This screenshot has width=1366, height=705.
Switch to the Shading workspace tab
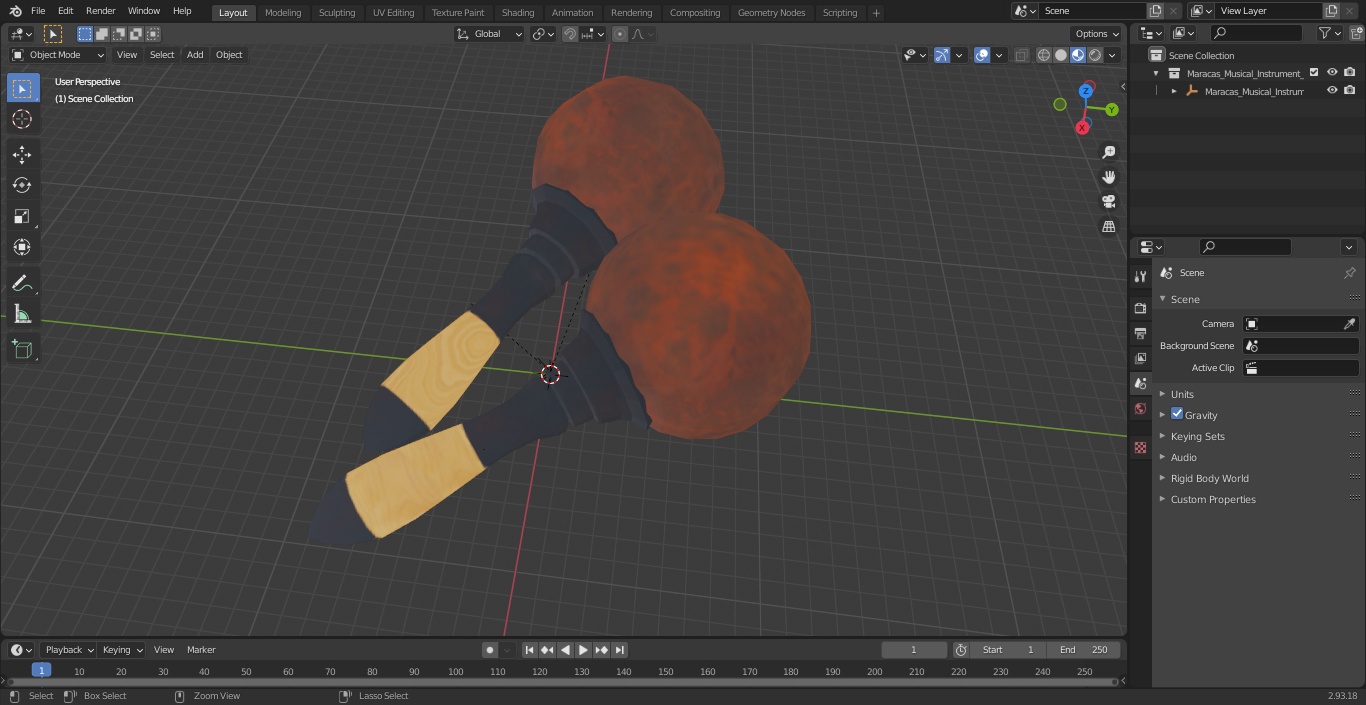point(518,12)
